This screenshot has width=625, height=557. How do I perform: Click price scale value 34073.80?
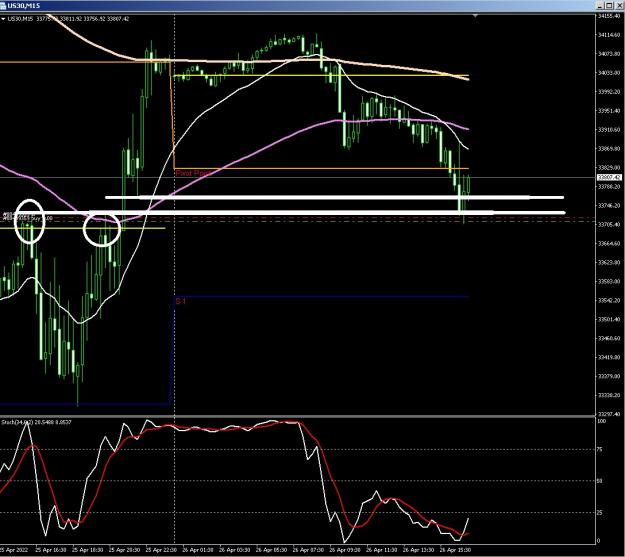[609, 54]
